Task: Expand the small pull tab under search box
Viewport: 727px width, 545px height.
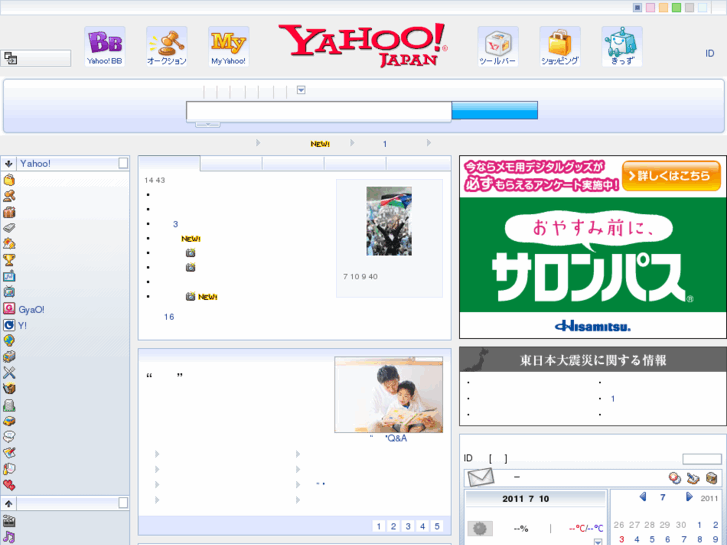Action: click(x=208, y=124)
